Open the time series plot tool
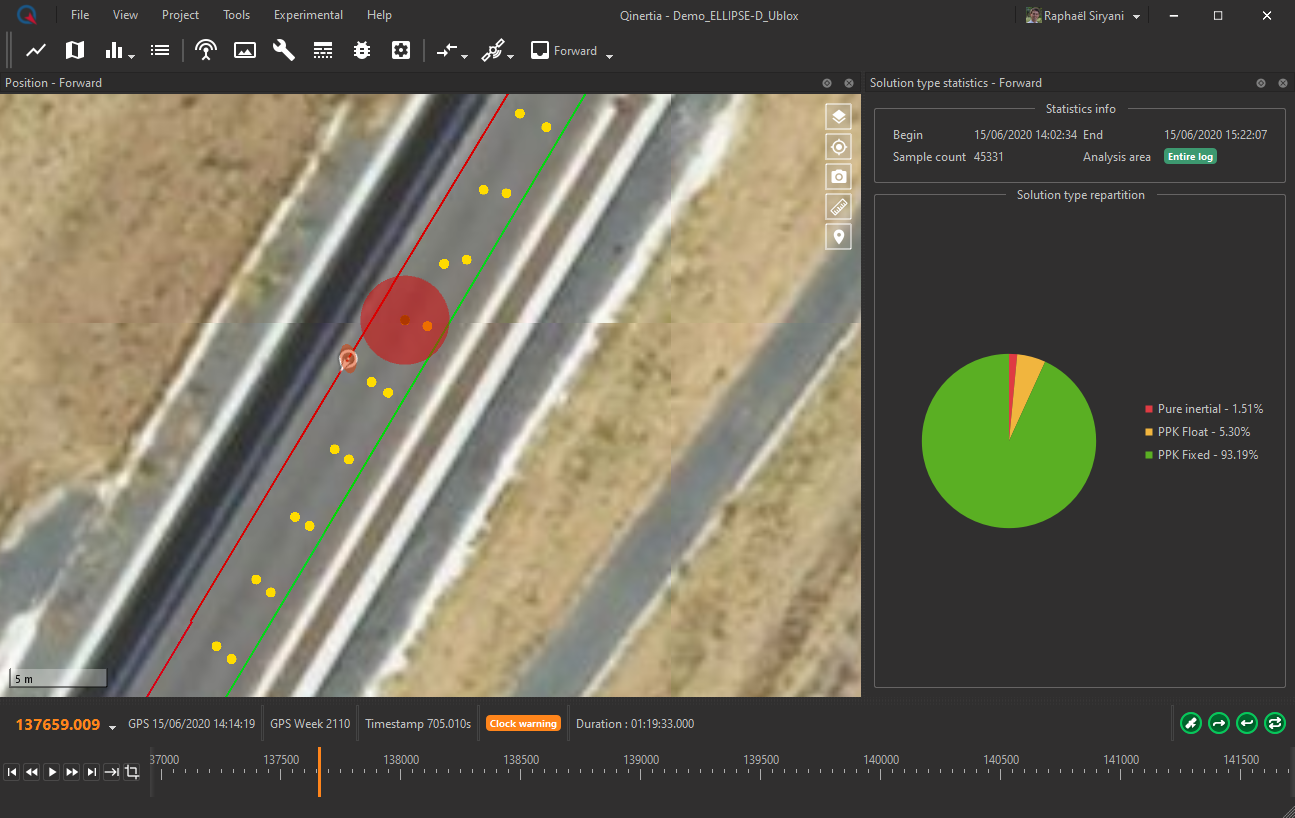 click(x=36, y=50)
